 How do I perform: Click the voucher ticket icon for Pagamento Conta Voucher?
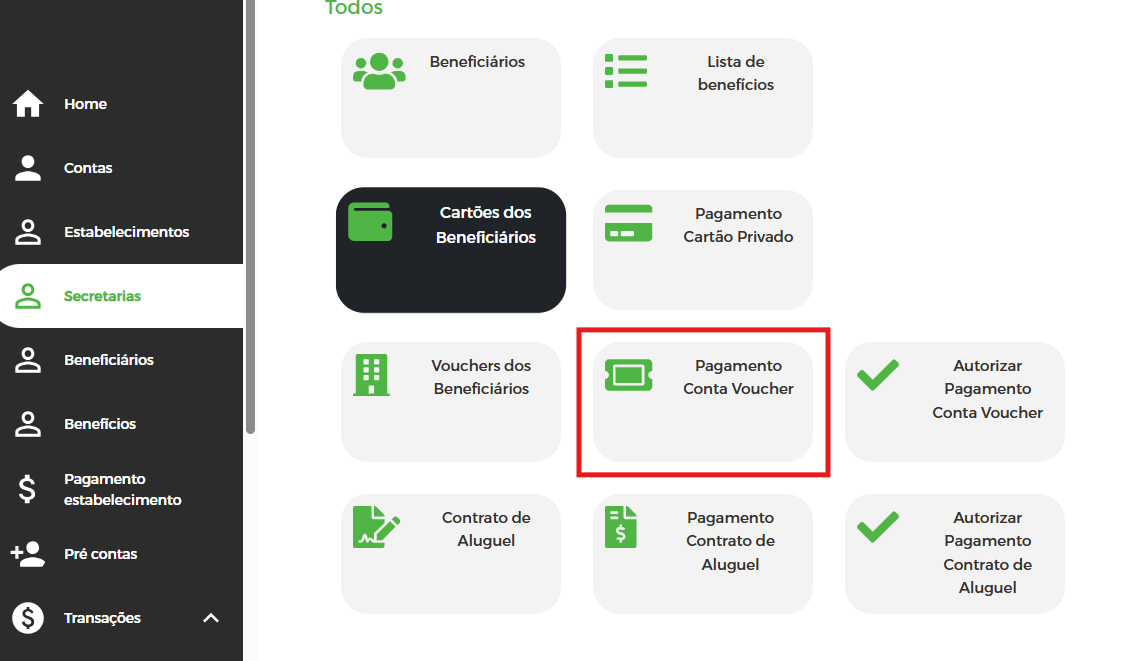(628, 375)
